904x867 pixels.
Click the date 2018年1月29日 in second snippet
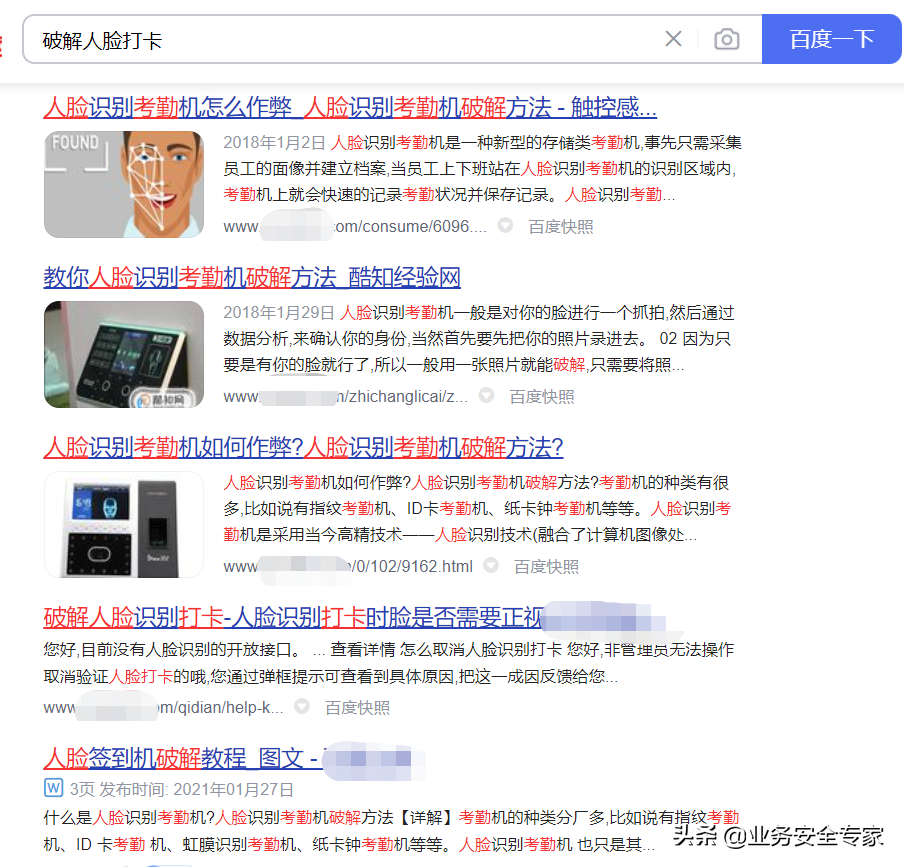(x=279, y=312)
